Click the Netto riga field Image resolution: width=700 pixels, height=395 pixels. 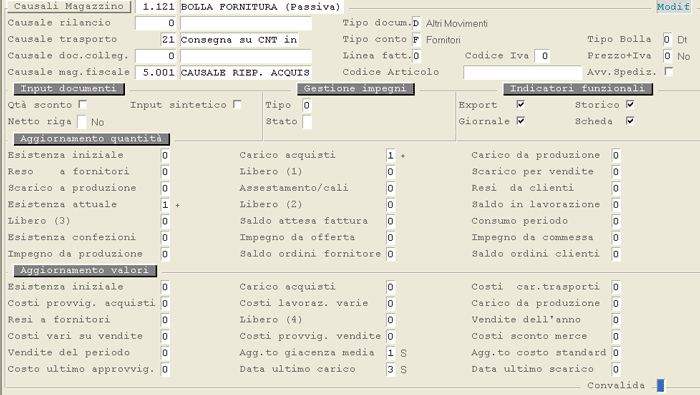tap(82, 122)
